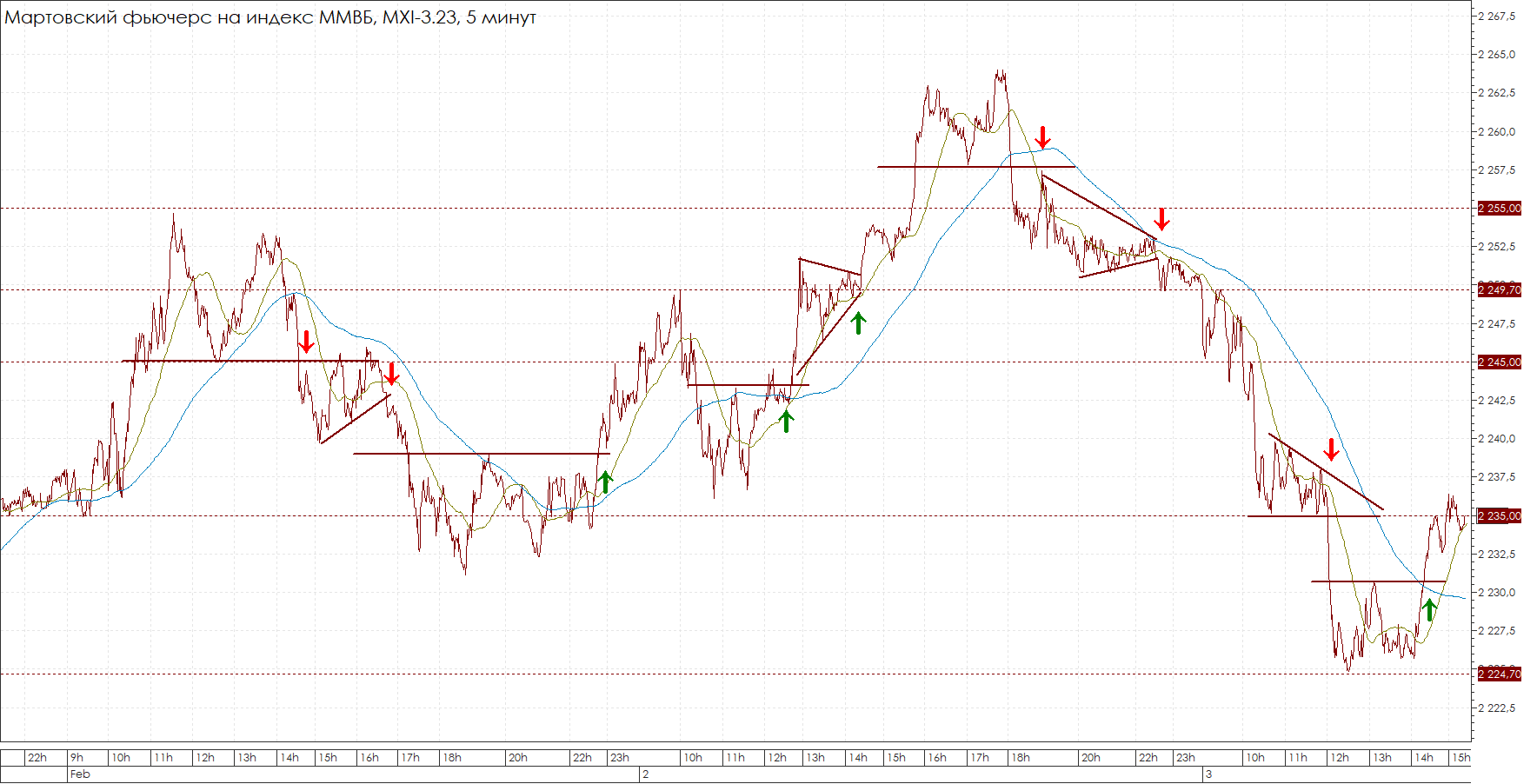Select the 2 230,0 price axis label
The height and width of the screenshot is (784, 1537).
click(x=1496, y=593)
